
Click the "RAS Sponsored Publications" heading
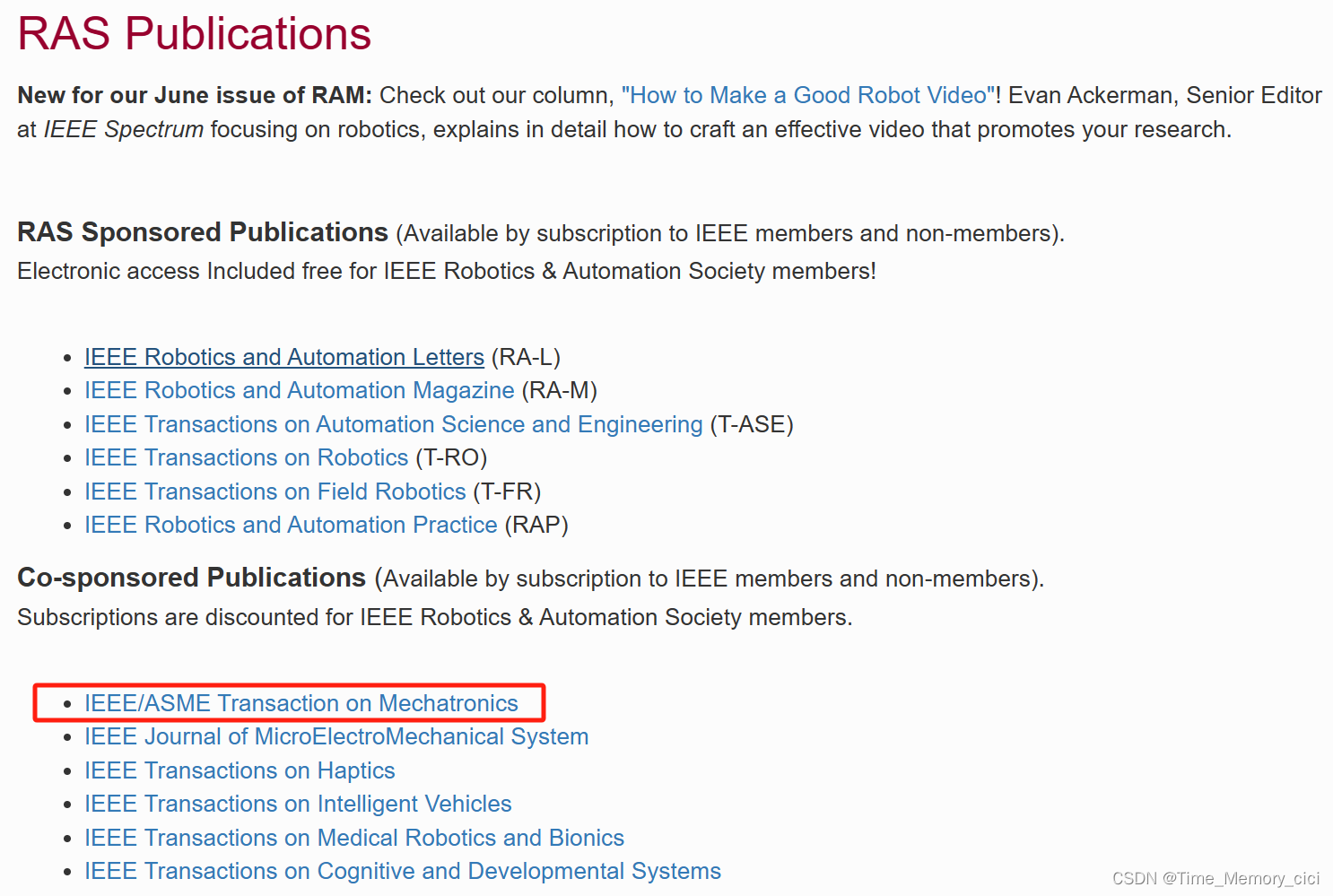(203, 232)
